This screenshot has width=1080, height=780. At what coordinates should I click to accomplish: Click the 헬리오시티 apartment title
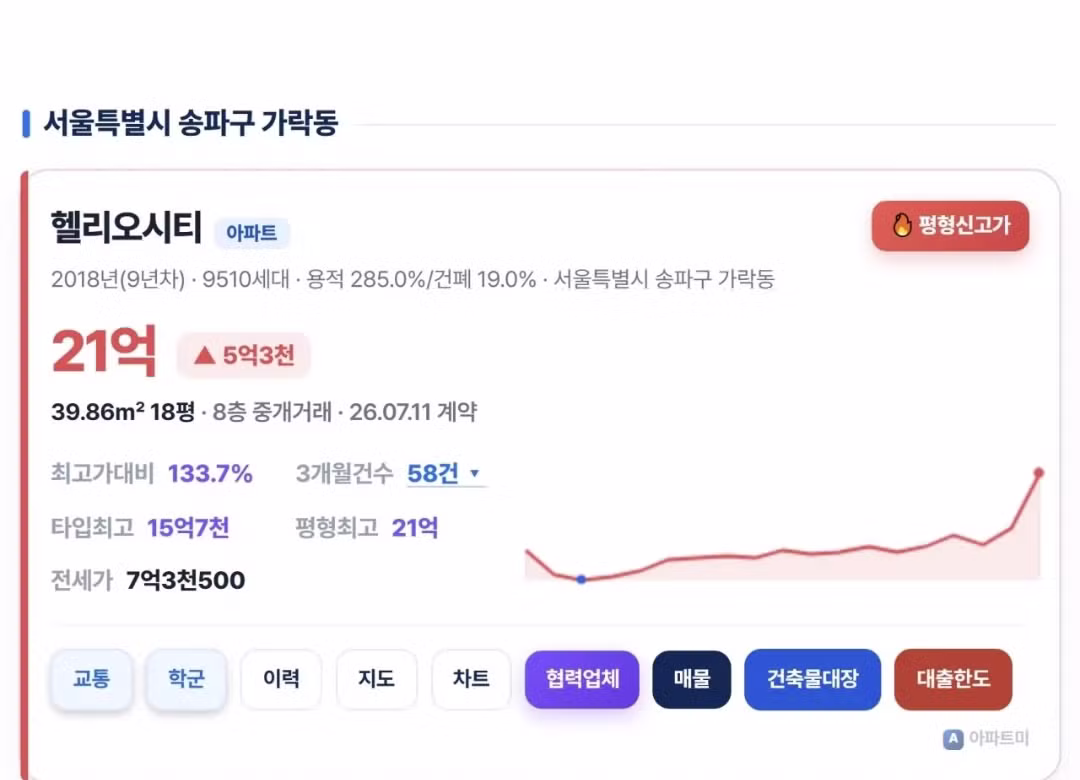coord(126,227)
